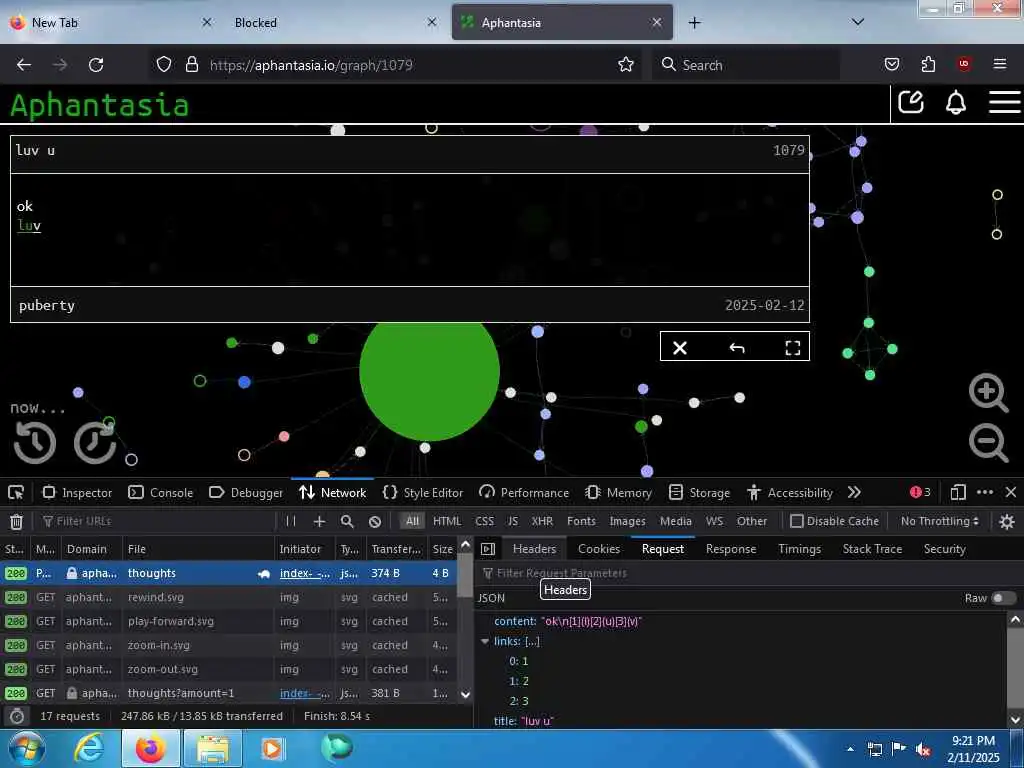
Task: Collapse the request details panel toggle
Action: click(488, 549)
